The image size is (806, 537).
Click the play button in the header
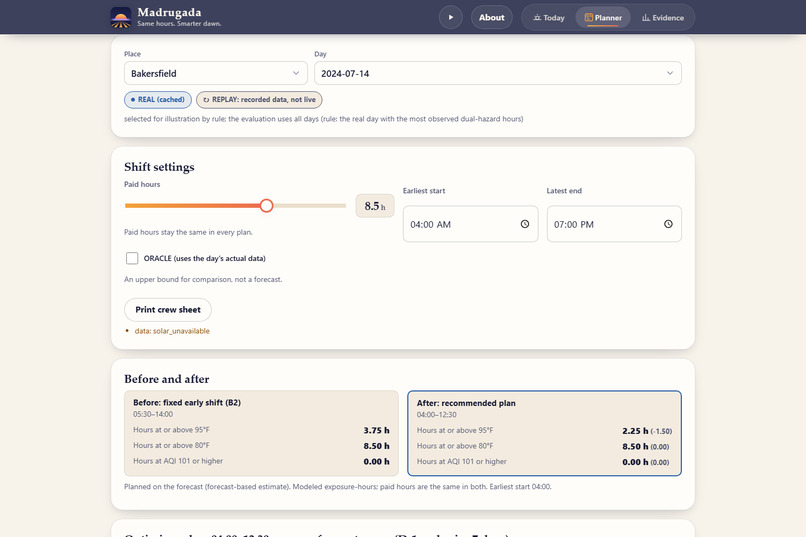point(451,17)
